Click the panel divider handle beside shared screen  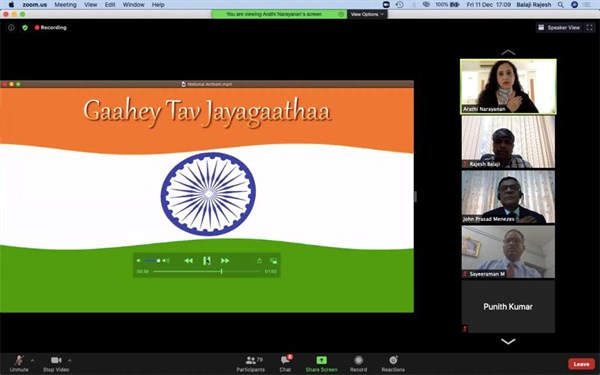(415, 197)
